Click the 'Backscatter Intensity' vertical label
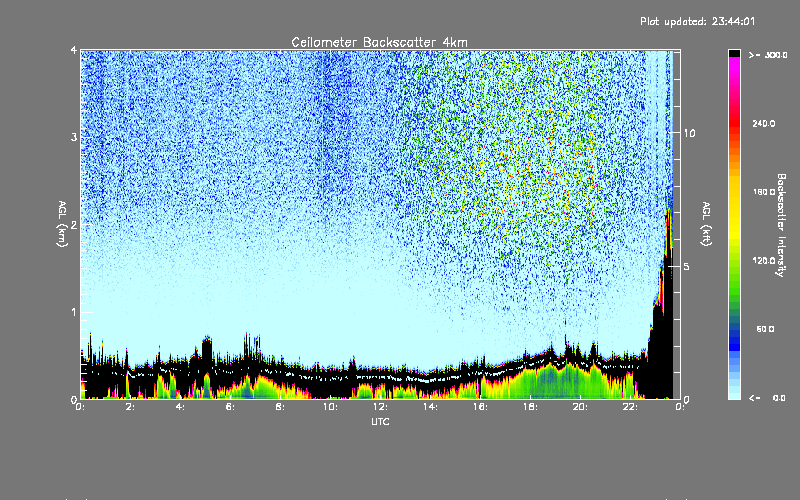The image size is (800, 500). click(x=780, y=225)
